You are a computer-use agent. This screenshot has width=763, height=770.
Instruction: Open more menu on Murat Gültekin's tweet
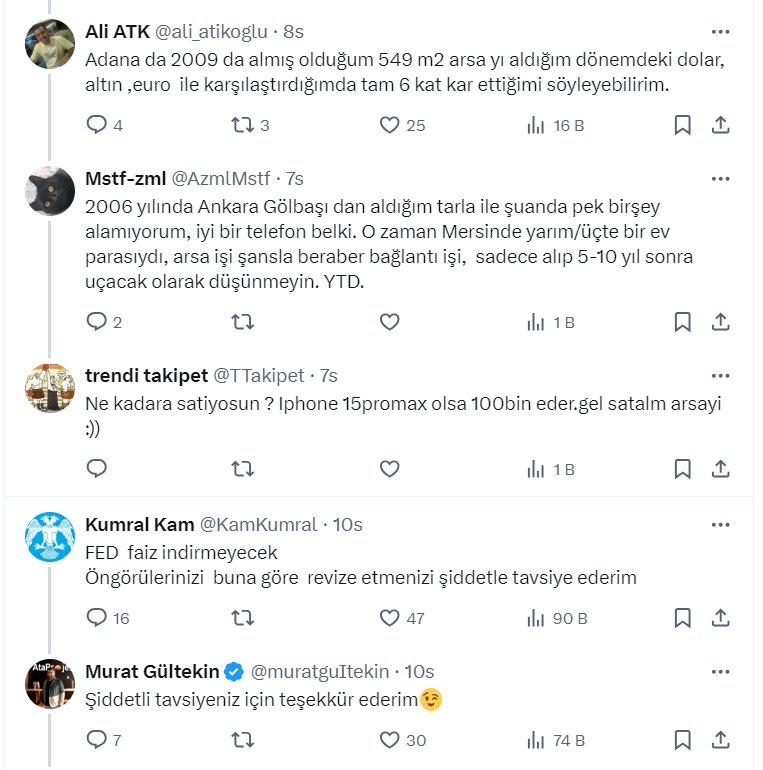(720, 670)
